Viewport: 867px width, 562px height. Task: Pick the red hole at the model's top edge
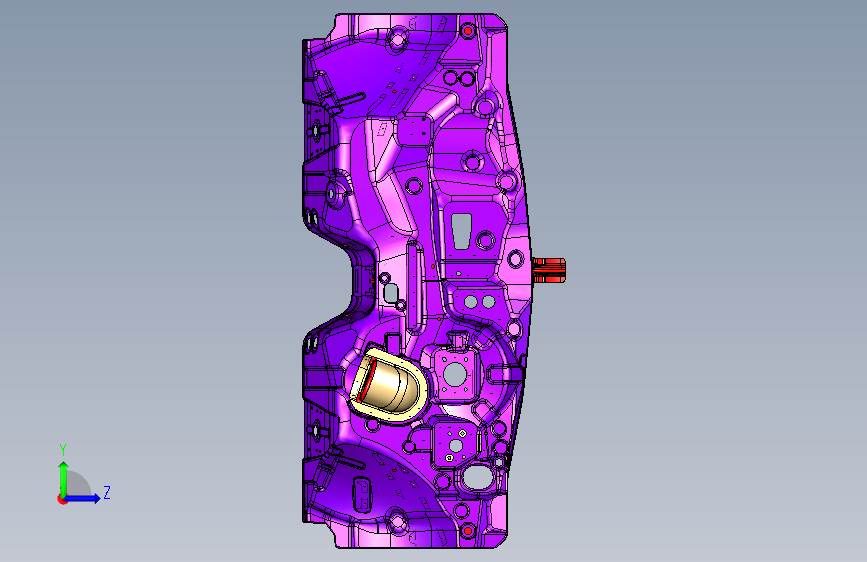(468, 30)
